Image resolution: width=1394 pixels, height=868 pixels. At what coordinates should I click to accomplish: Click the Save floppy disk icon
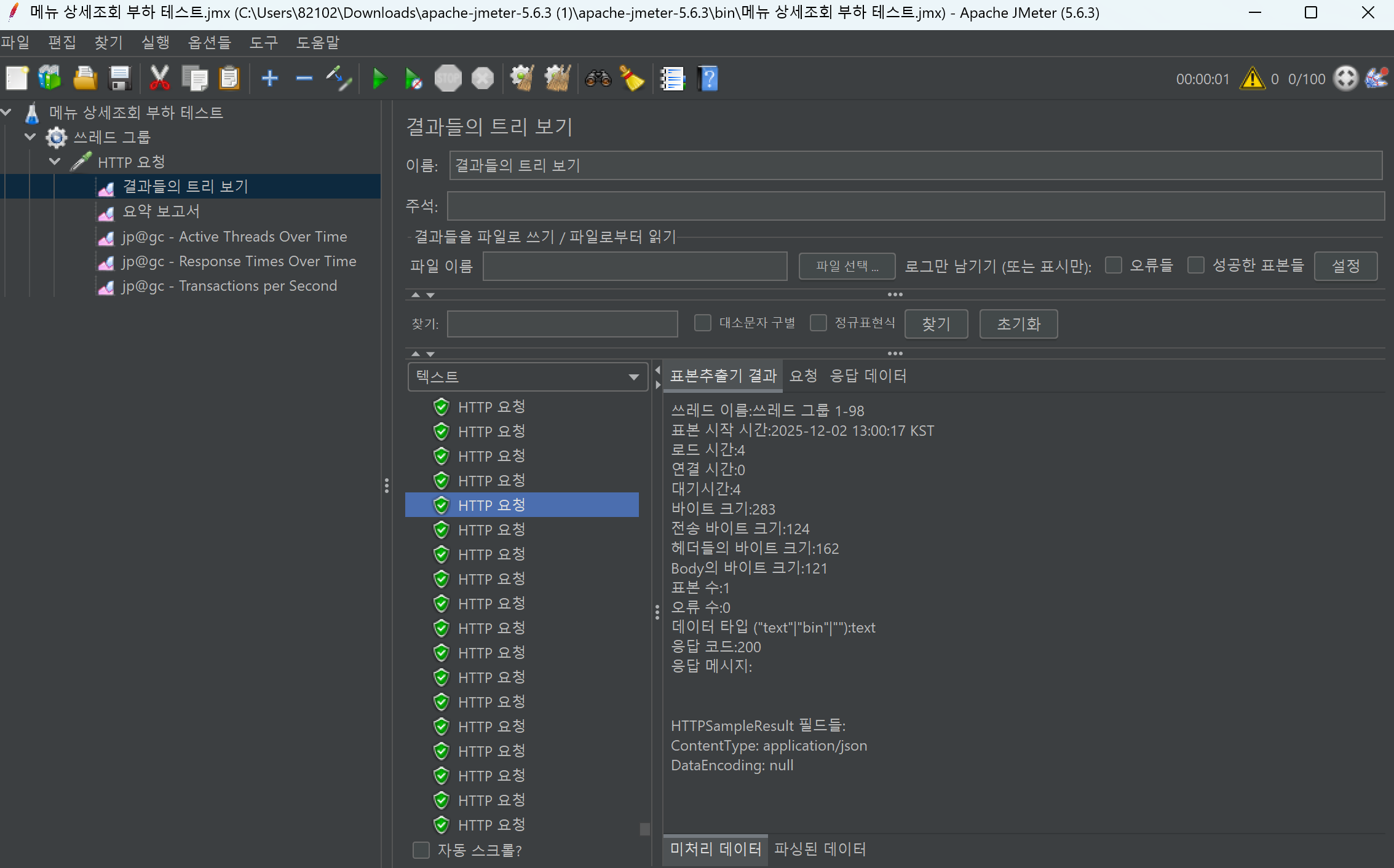click(119, 79)
